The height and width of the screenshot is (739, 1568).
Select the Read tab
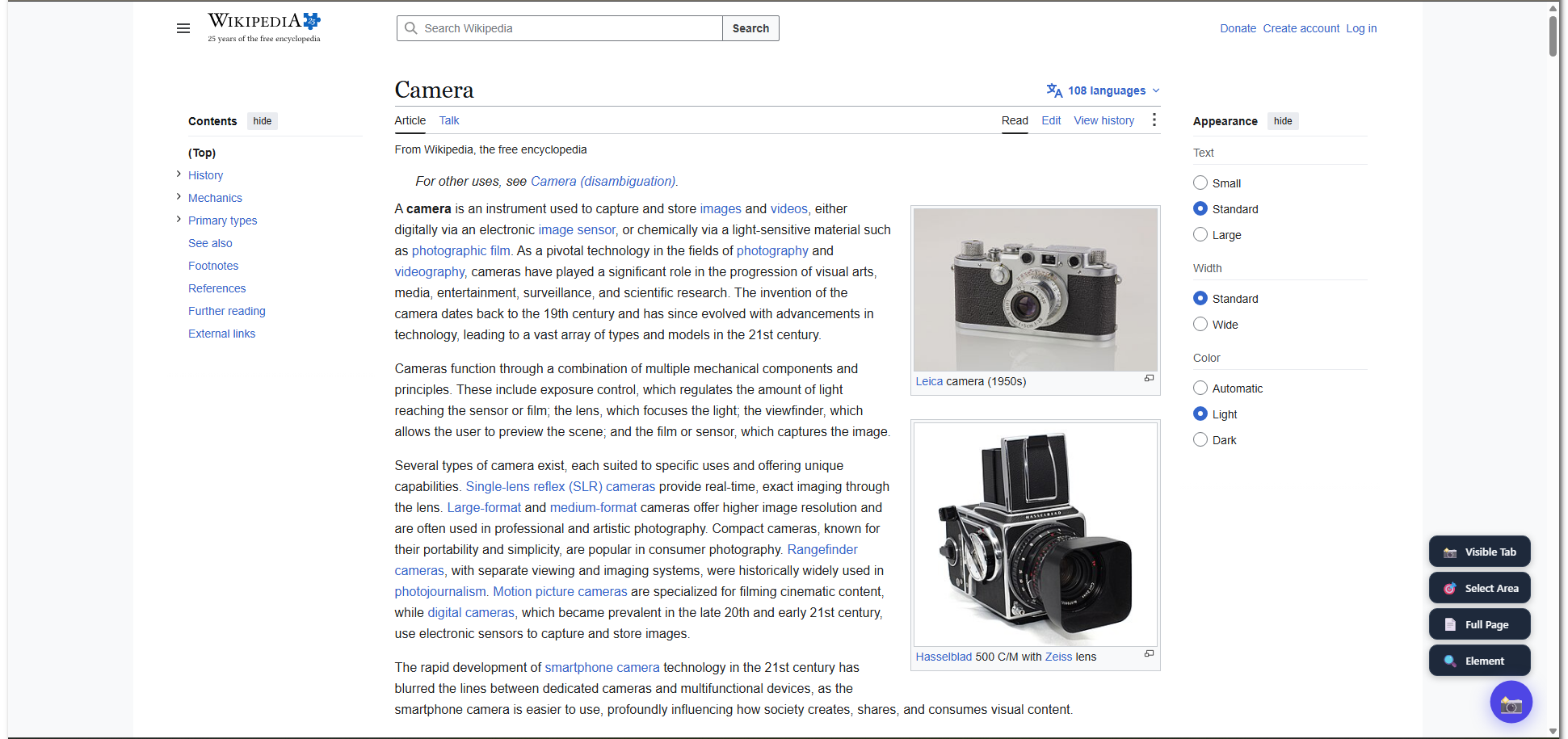tap(1015, 120)
